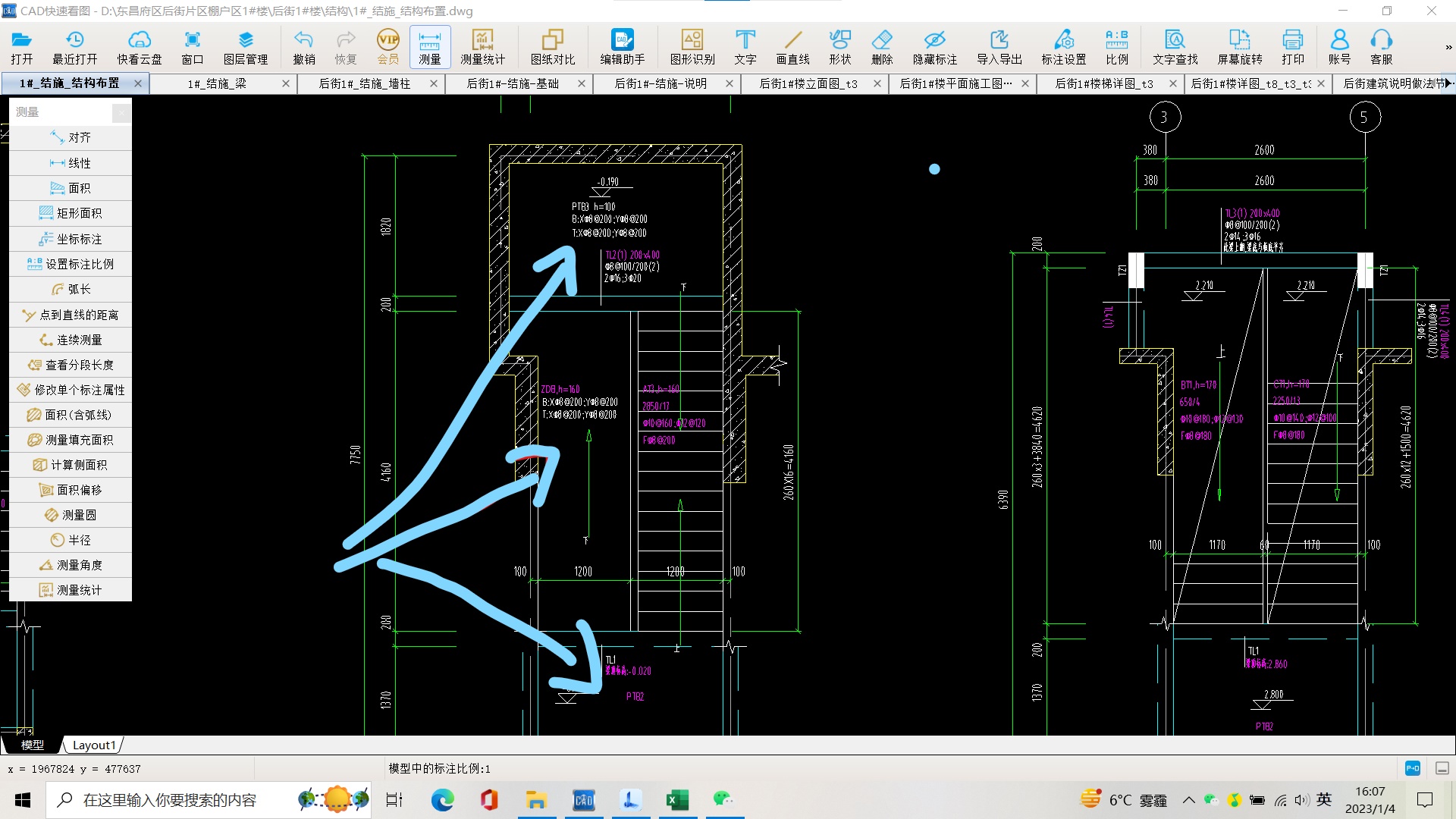This screenshot has width=1456, height=819.
Task: Click 设置标注比例 in measure panel
Action: (x=71, y=264)
